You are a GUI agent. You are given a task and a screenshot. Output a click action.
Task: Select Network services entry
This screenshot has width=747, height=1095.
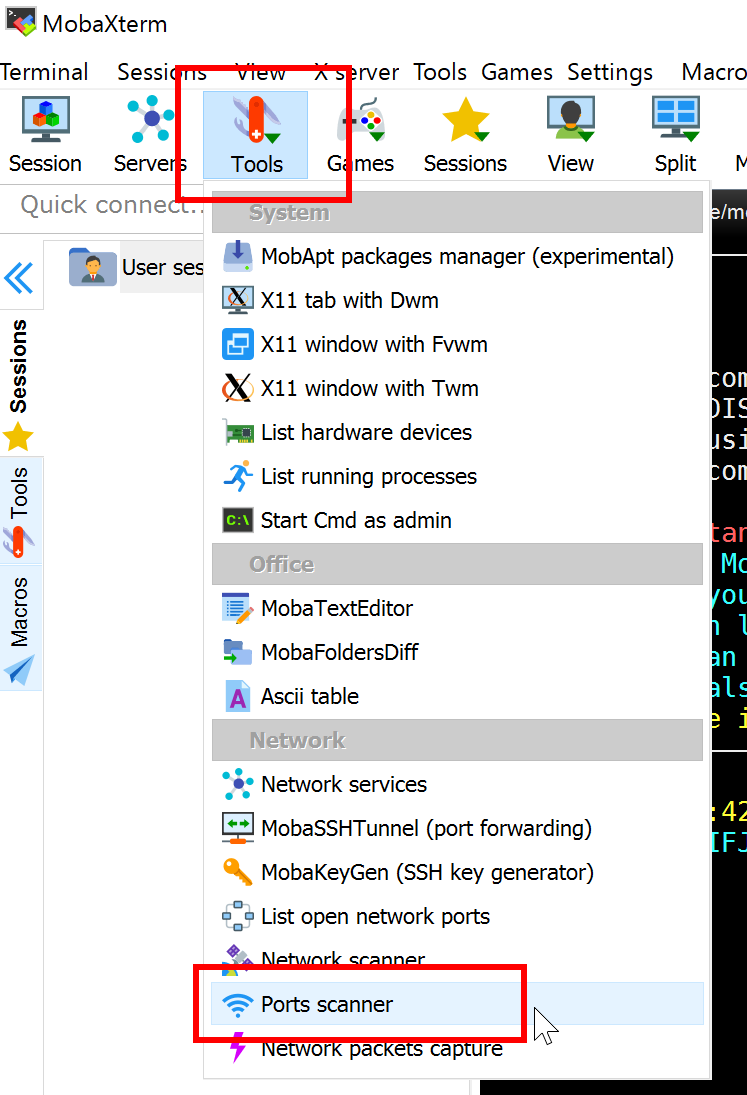click(457, 784)
